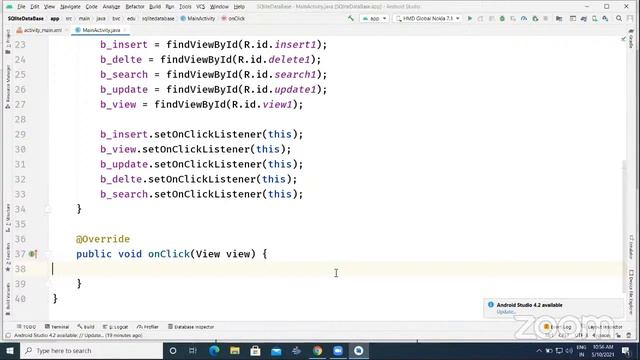
Task: Collapse the method fold marker at line 34
Action: 48,209
